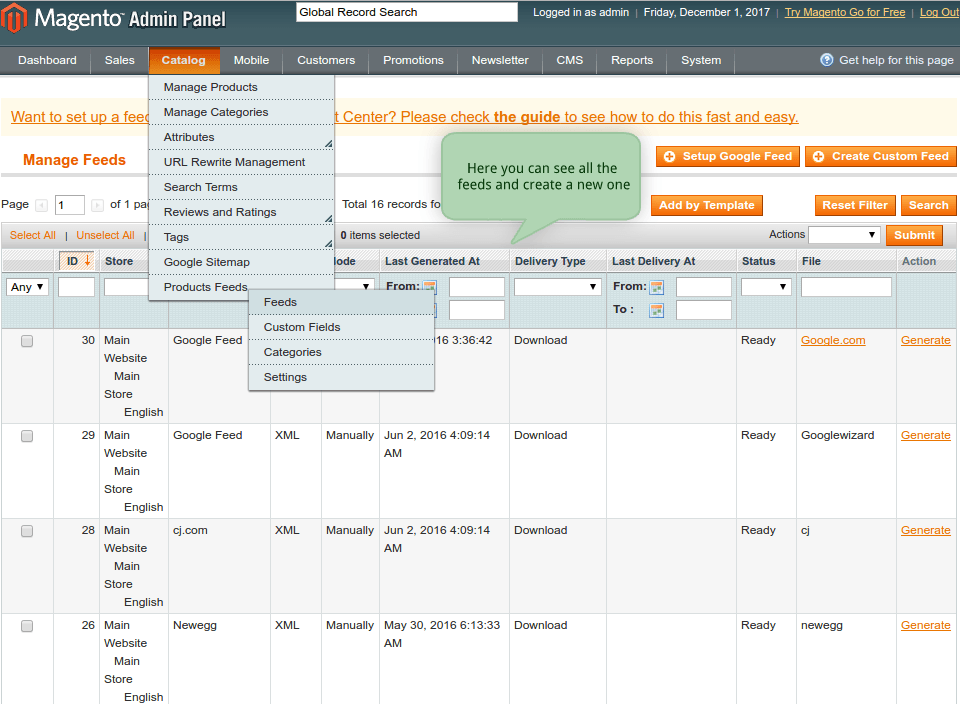This screenshot has height=704, width=960.
Task: Focus the Global Record Search field
Action: [x=407, y=12]
